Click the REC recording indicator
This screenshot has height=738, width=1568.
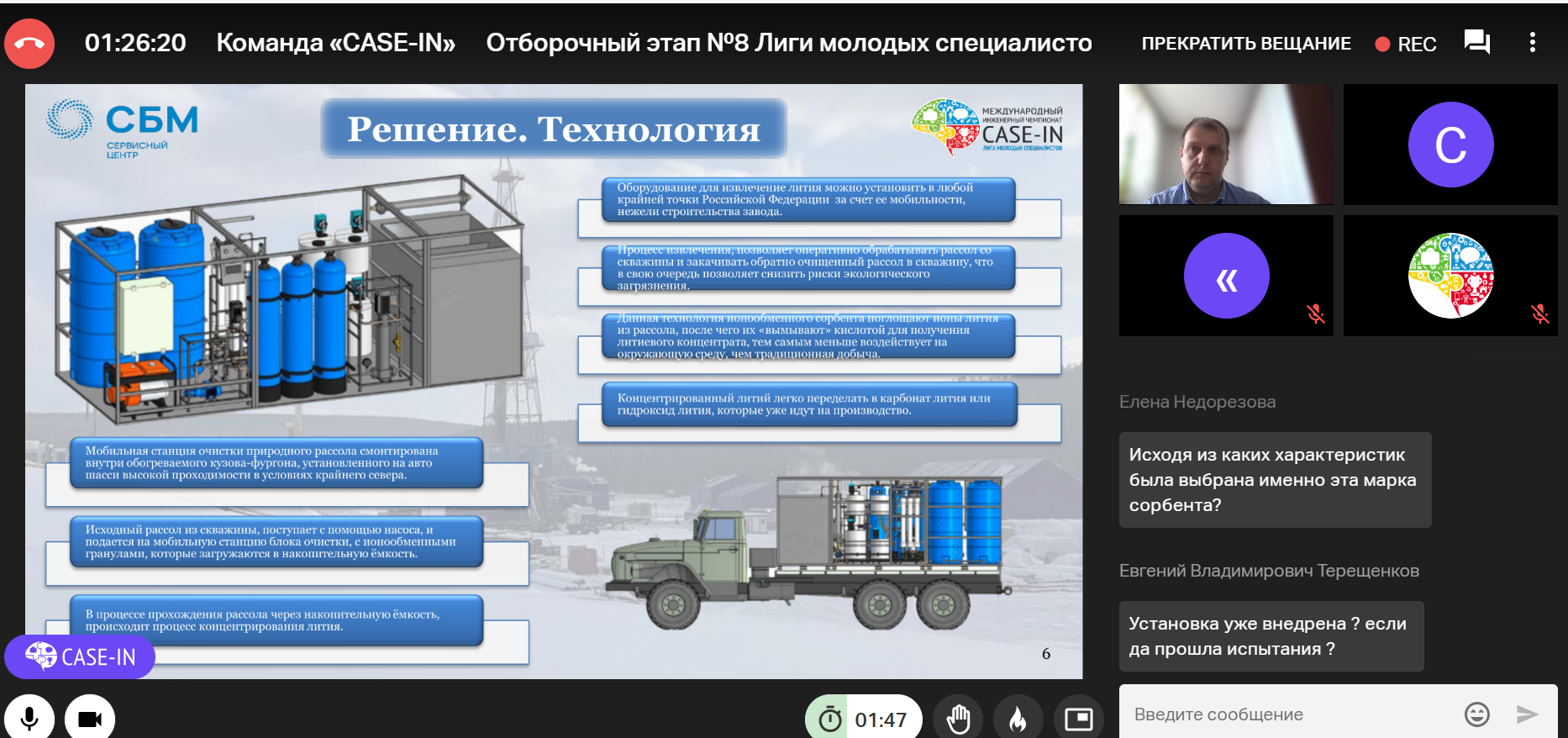pos(1406,44)
